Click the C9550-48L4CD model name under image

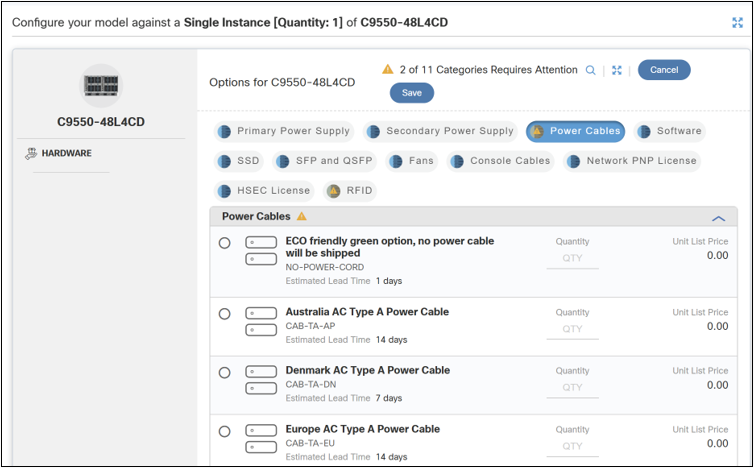[101, 122]
